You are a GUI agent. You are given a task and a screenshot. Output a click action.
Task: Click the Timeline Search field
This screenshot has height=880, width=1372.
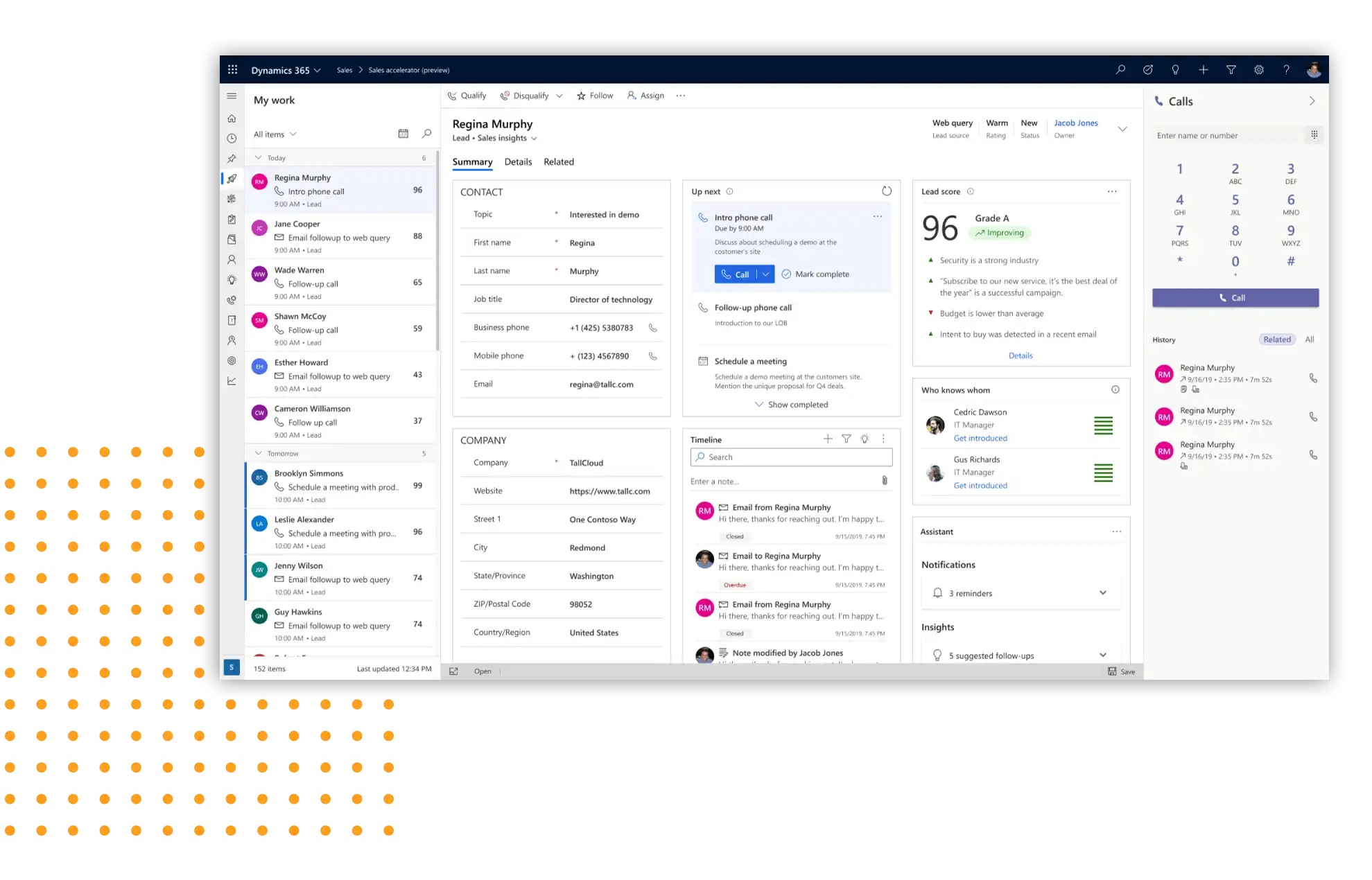tap(791, 457)
